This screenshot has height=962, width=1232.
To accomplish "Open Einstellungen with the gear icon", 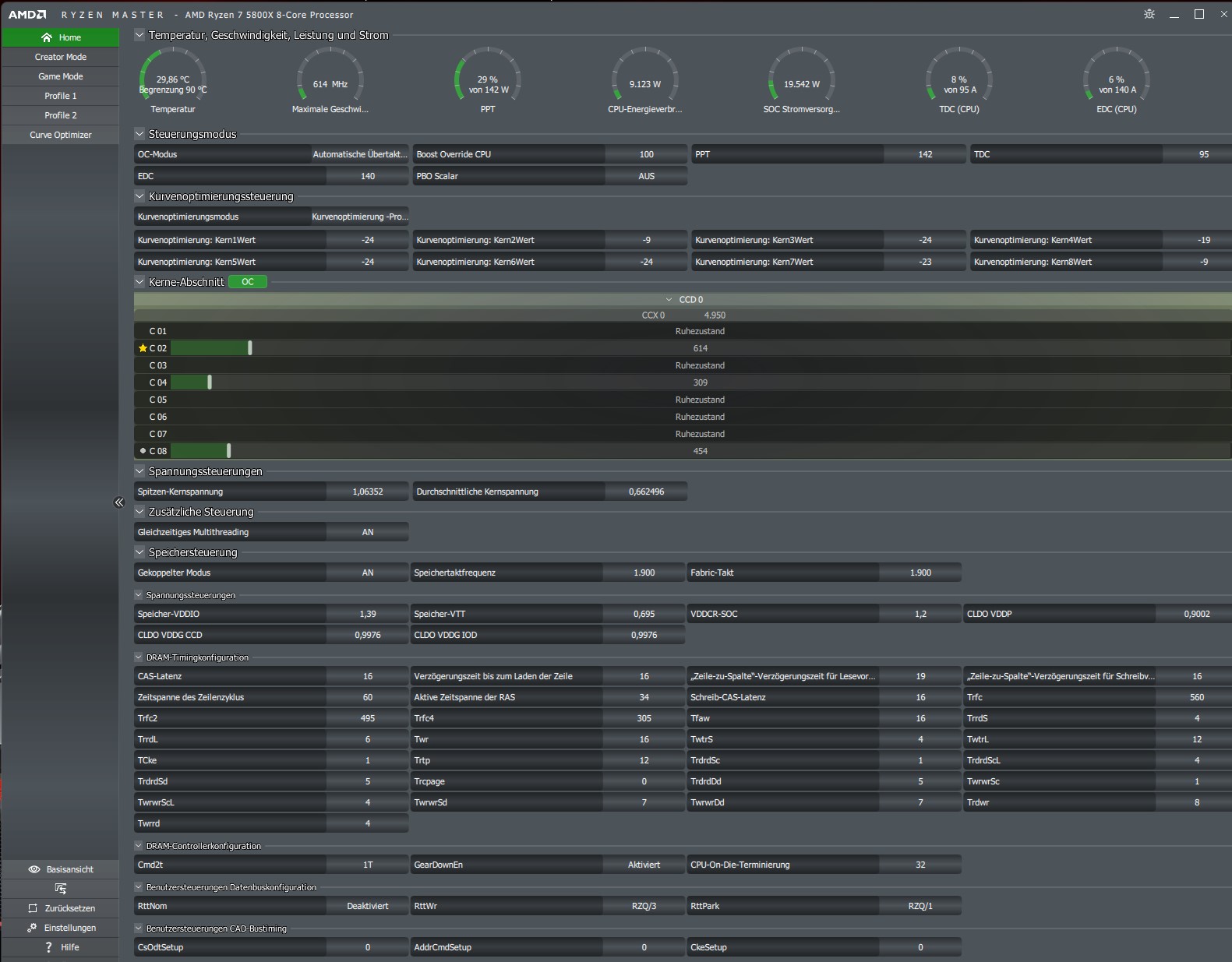I will 61,928.
